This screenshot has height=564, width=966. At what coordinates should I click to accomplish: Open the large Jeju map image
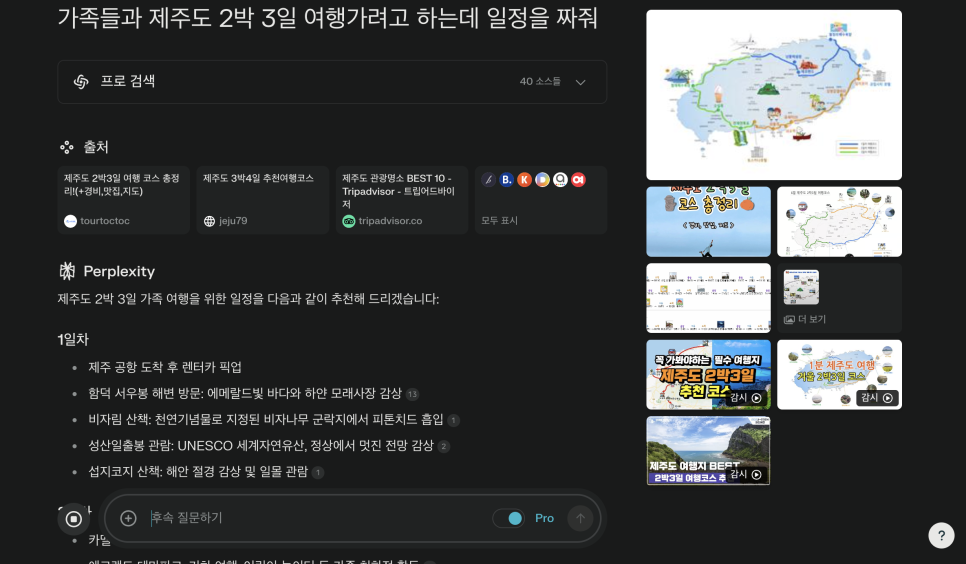[x=774, y=95]
